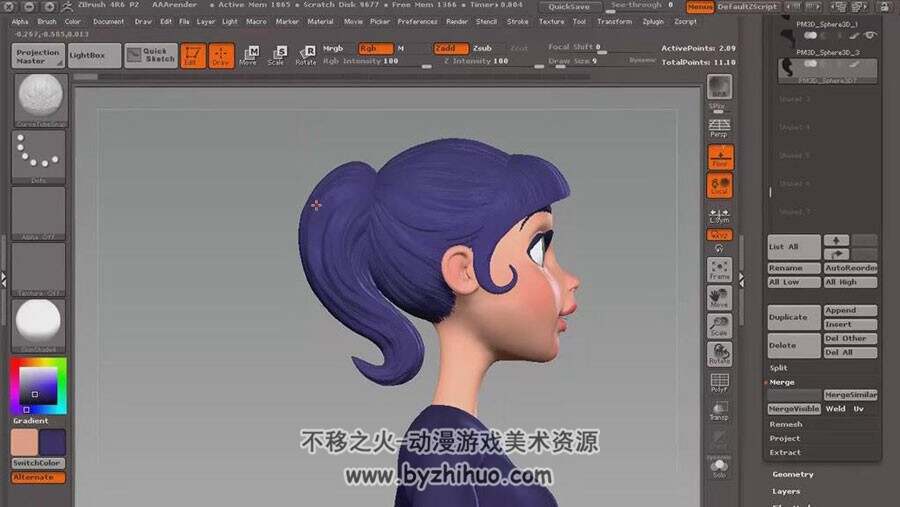Toggle Persp perspective view icon
The image size is (900, 507).
tap(719, 128)
